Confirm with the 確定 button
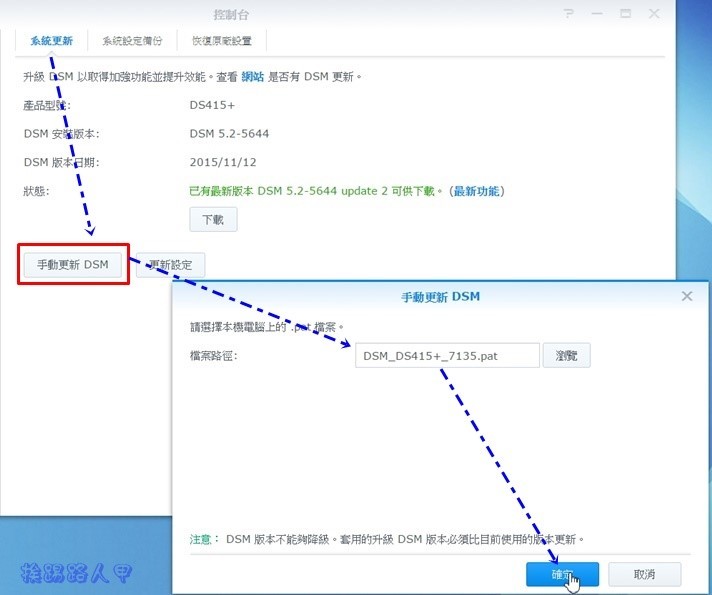This screenshot has height=595, width=712. [562, 575]
